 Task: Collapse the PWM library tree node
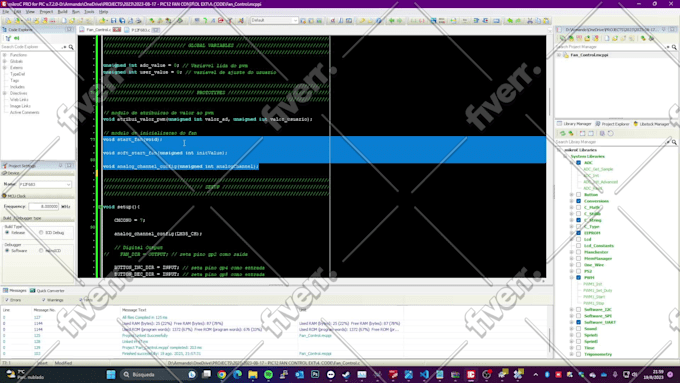coord(572,278)
